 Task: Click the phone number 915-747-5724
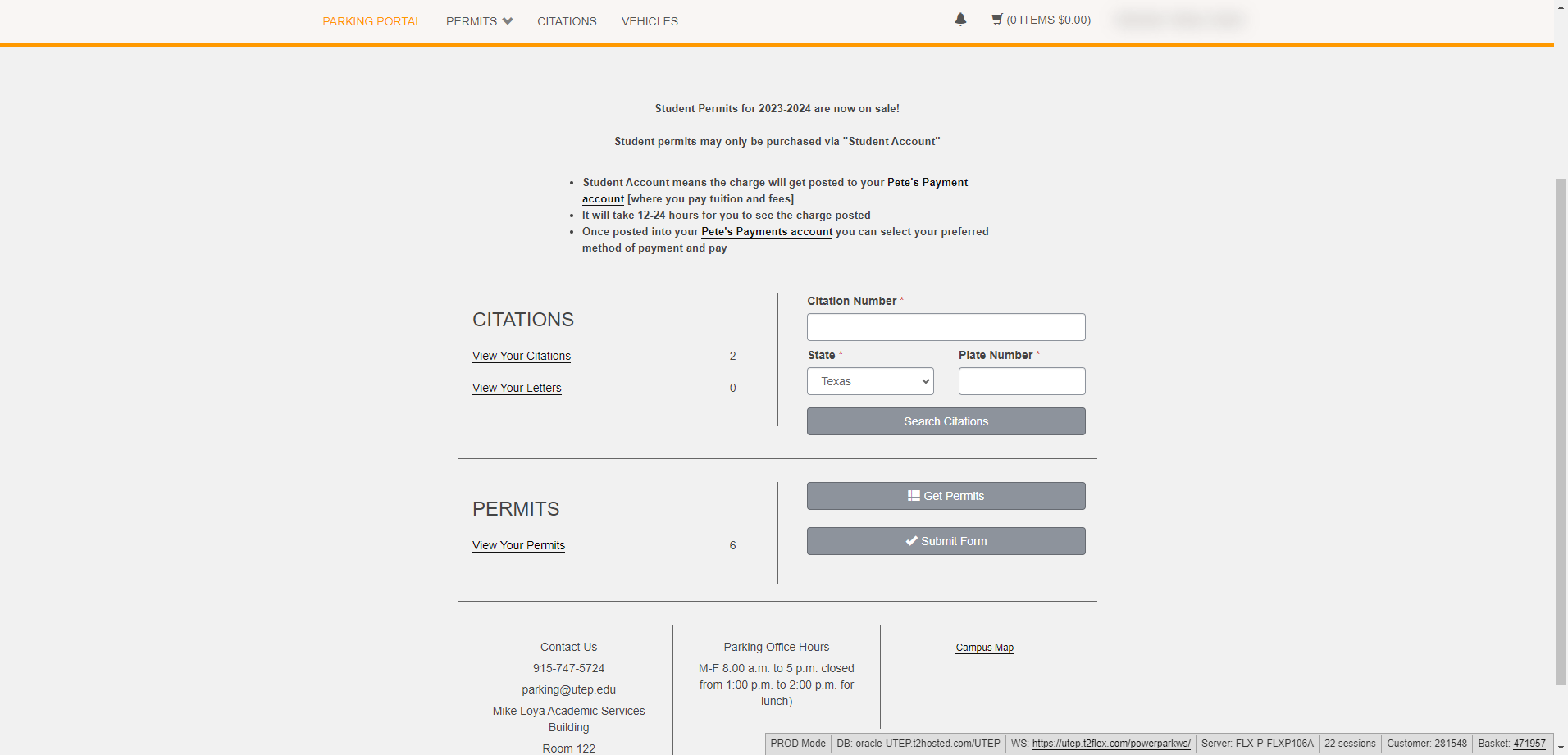568,668
